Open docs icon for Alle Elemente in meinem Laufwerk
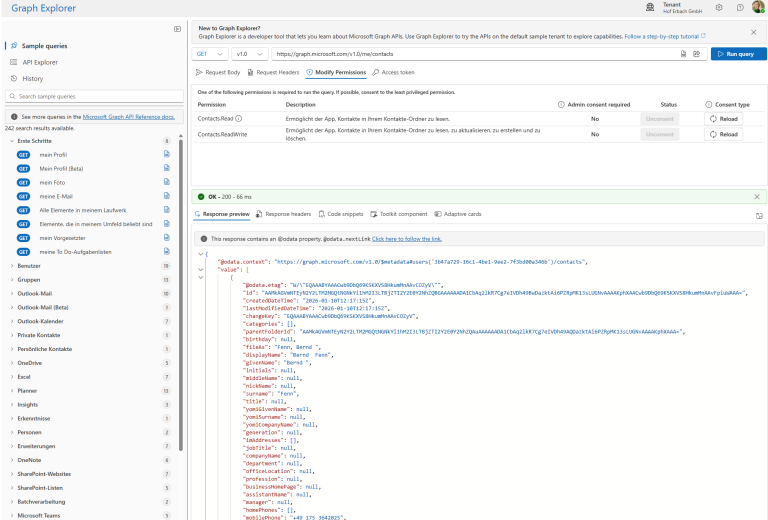This screenshot has height=520, width=768. pos(167,210)
